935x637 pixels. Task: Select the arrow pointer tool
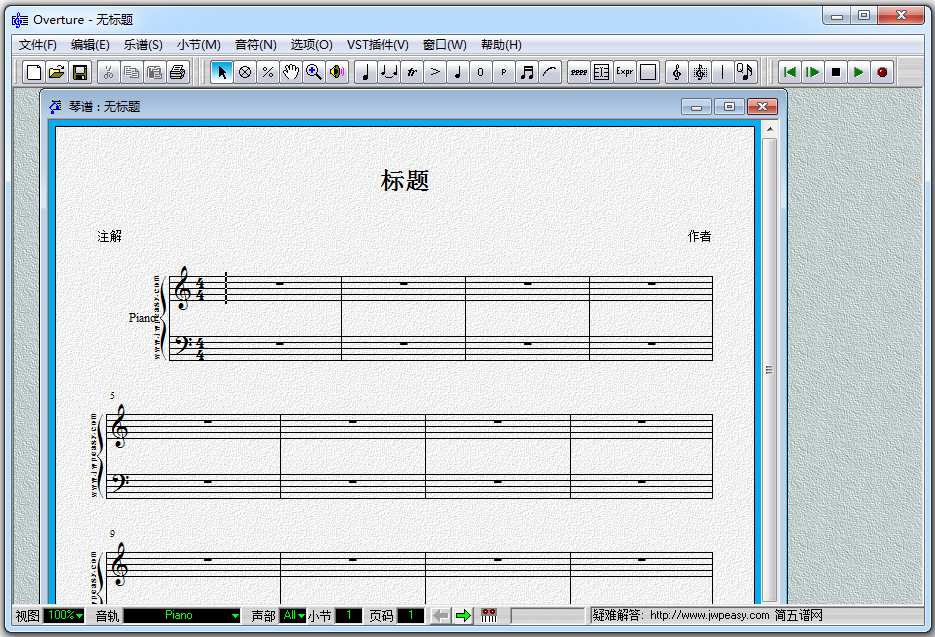tap(222, 72)
